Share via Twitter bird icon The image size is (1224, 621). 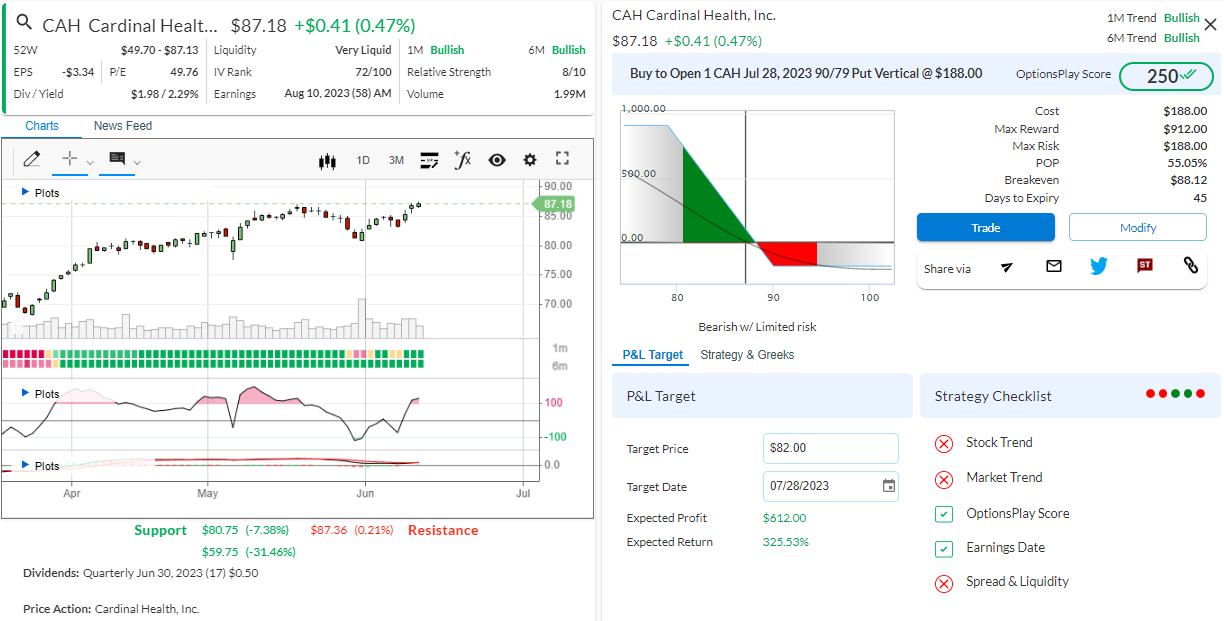point(1099,266)
